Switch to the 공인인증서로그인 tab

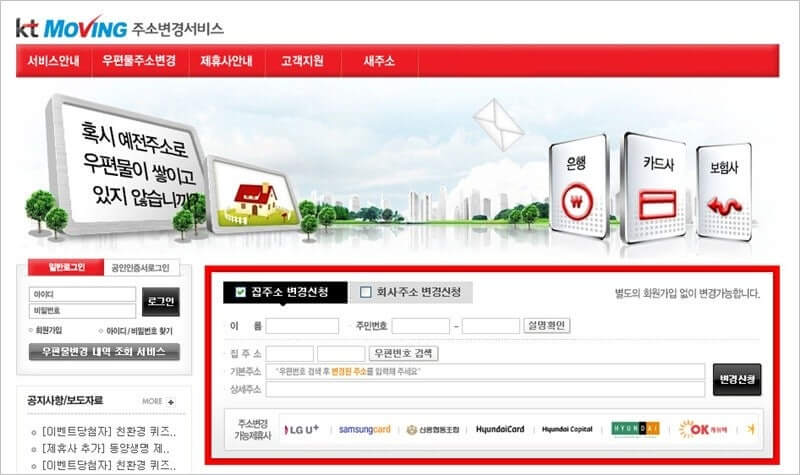click(141, 268)
